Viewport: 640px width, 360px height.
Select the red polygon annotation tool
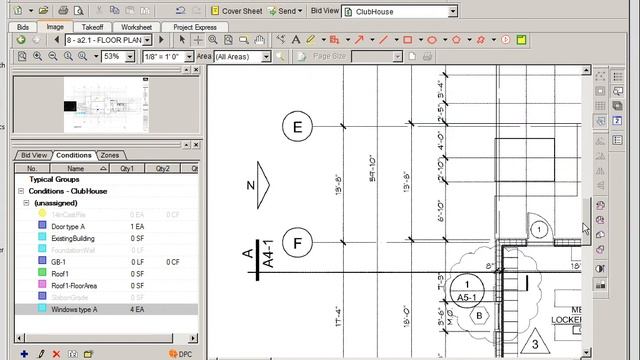click(x=456, y=40)
